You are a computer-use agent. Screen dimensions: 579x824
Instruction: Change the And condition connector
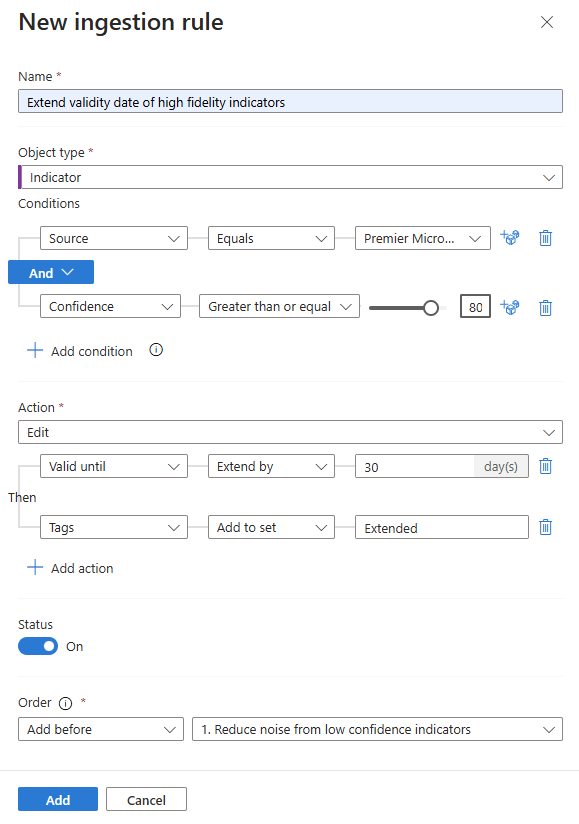point(50,272)
